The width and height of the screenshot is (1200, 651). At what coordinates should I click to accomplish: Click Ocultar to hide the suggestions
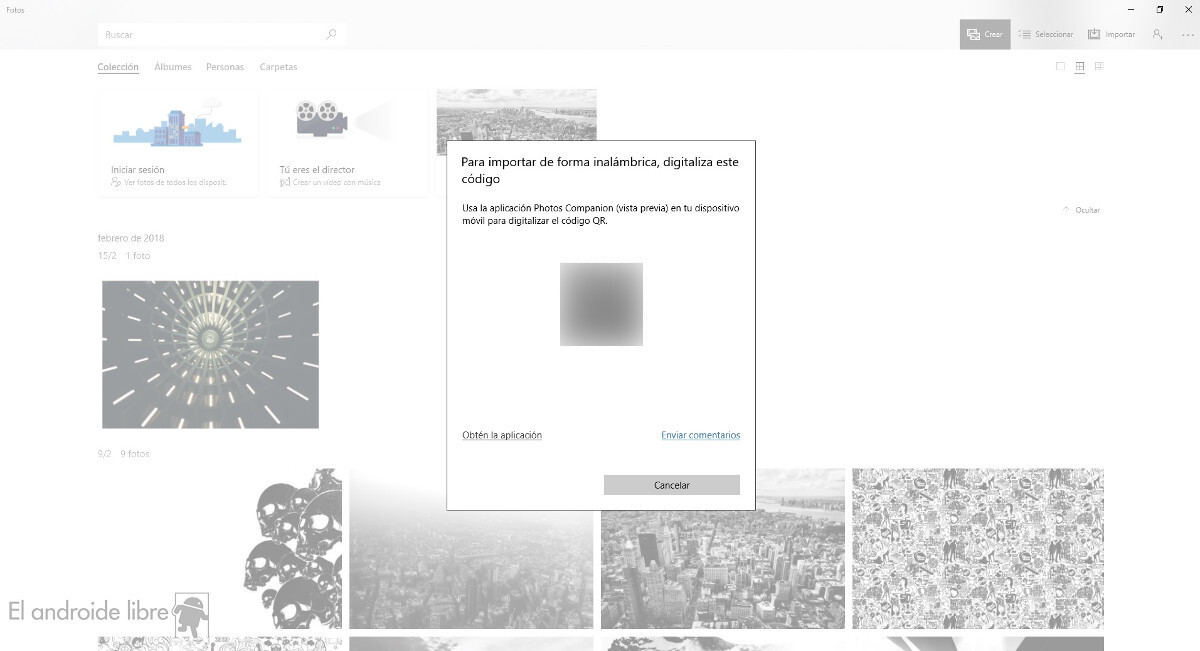[x=1081, y=210]
